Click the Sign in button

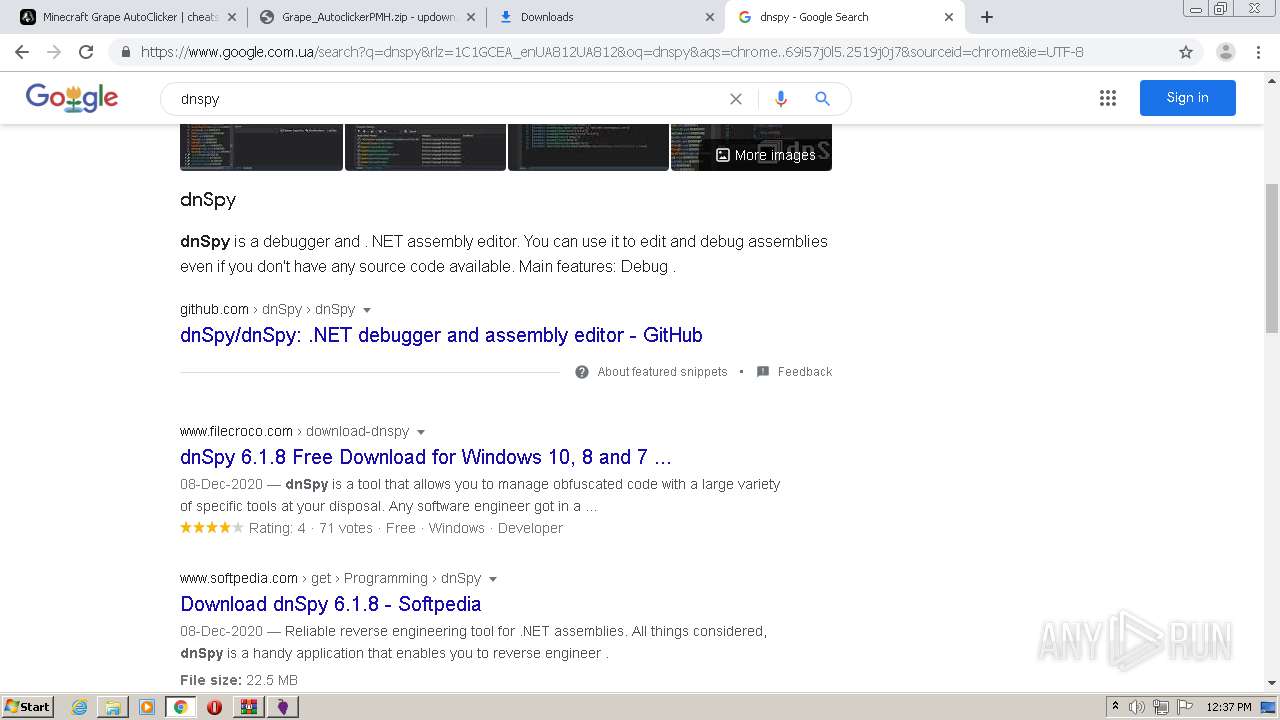(1187, 97)
